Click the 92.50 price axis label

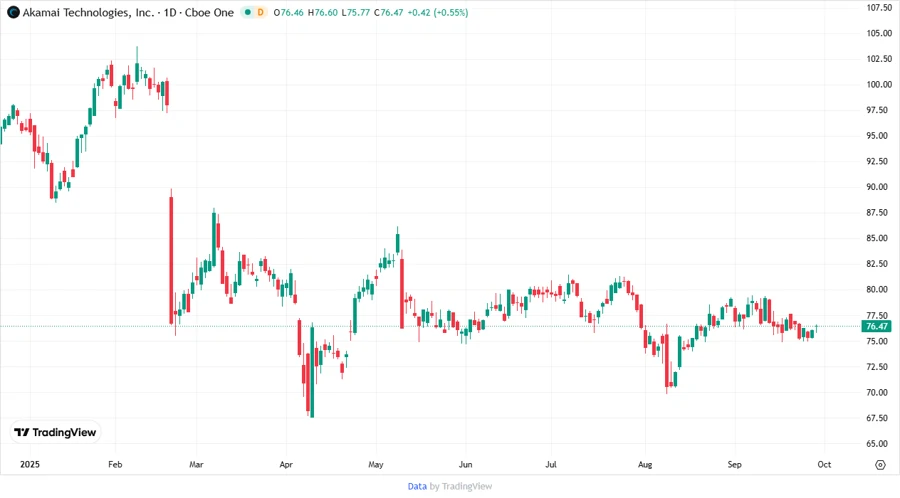pos(879,161)
